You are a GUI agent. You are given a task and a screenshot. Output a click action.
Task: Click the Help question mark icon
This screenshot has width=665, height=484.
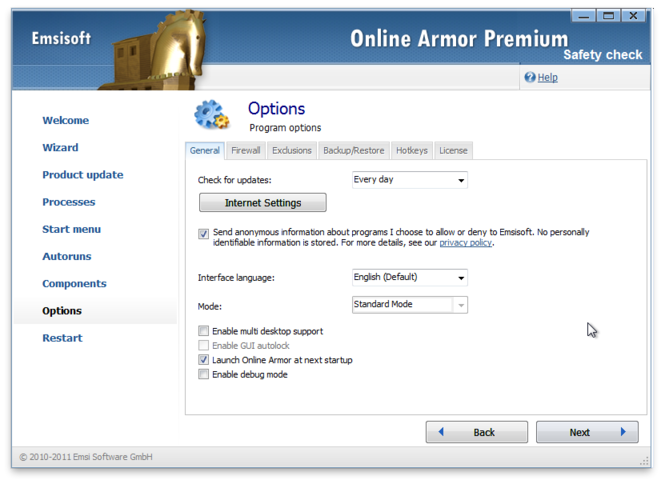(530, 77)
